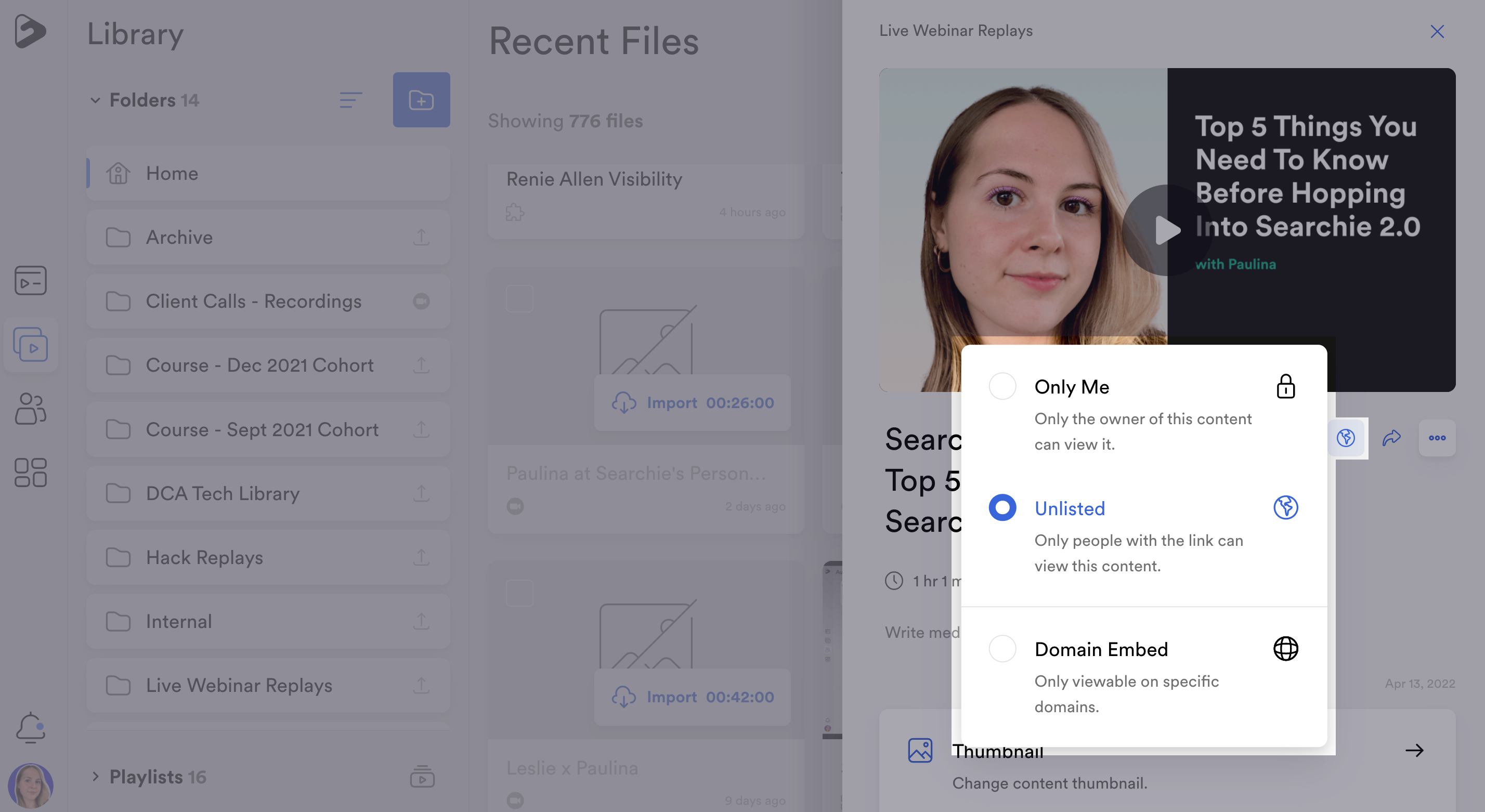Viewport: 1485px width, 812px height.
Task: Open Client Calls - Recordings folder
Action: pyautogui.click(x=268, y=301)
